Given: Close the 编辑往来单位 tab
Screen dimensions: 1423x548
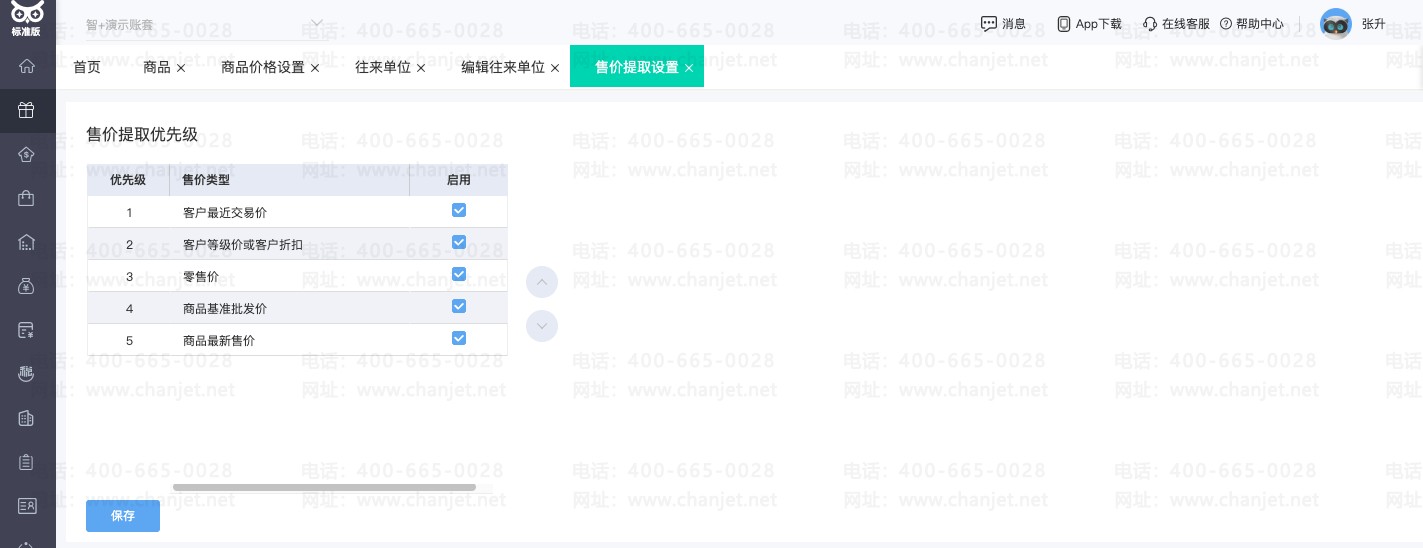Looking at the screenshot, I should 555,68.
